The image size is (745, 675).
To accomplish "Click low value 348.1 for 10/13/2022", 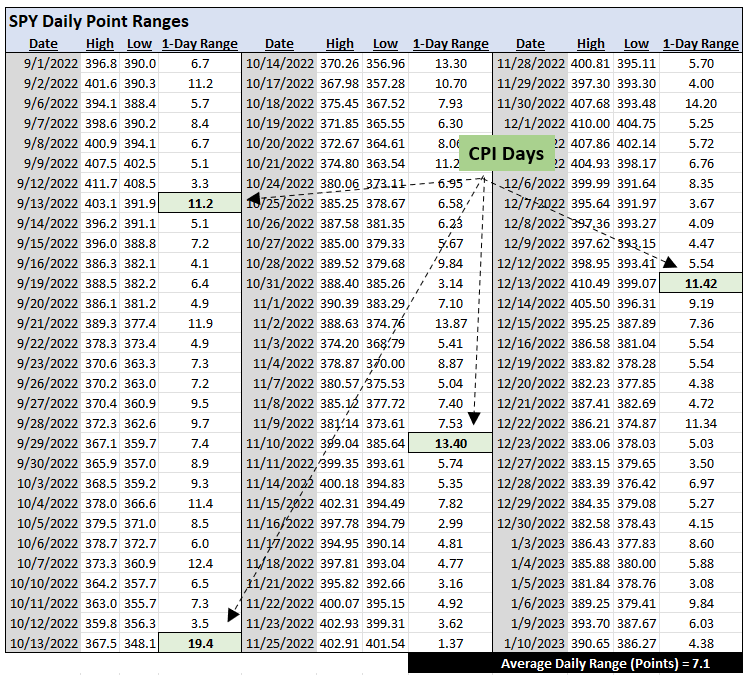I will pyautogui.click(x=140, y=643).
